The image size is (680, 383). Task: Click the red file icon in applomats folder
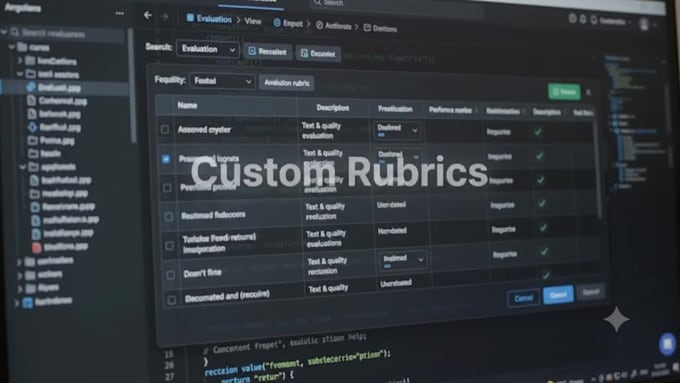(36, 247)
